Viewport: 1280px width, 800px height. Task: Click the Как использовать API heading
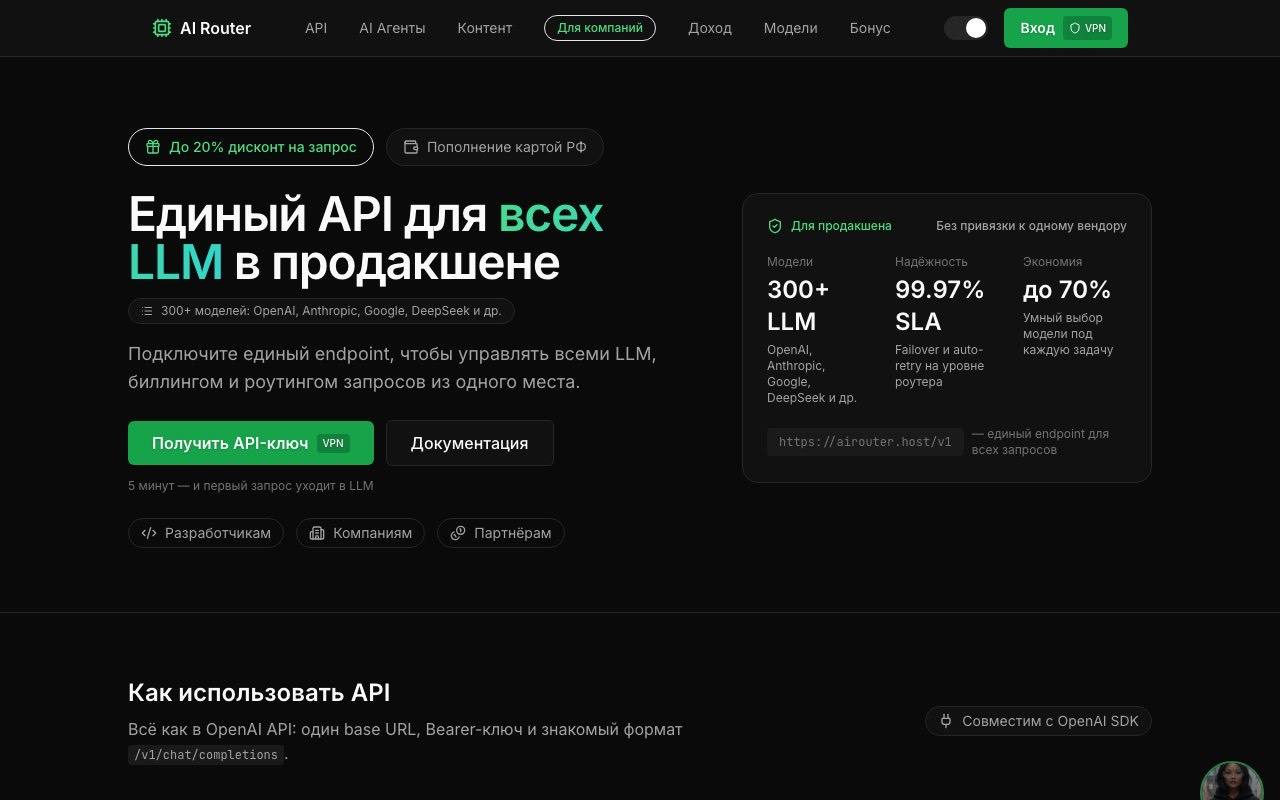click(259, 692)
